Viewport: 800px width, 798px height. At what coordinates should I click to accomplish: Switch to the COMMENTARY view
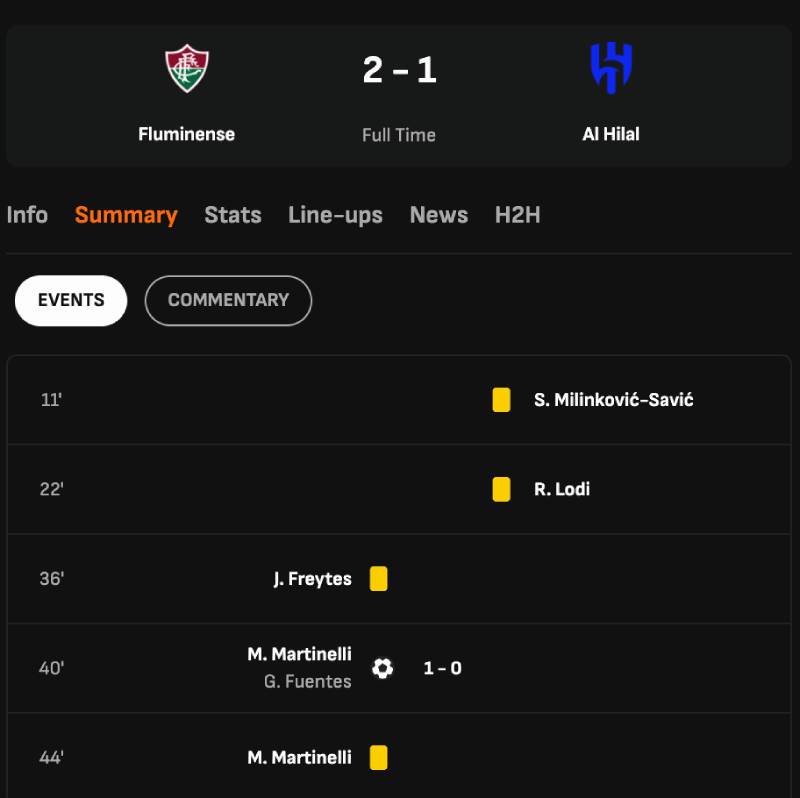(x=228, y=300)
